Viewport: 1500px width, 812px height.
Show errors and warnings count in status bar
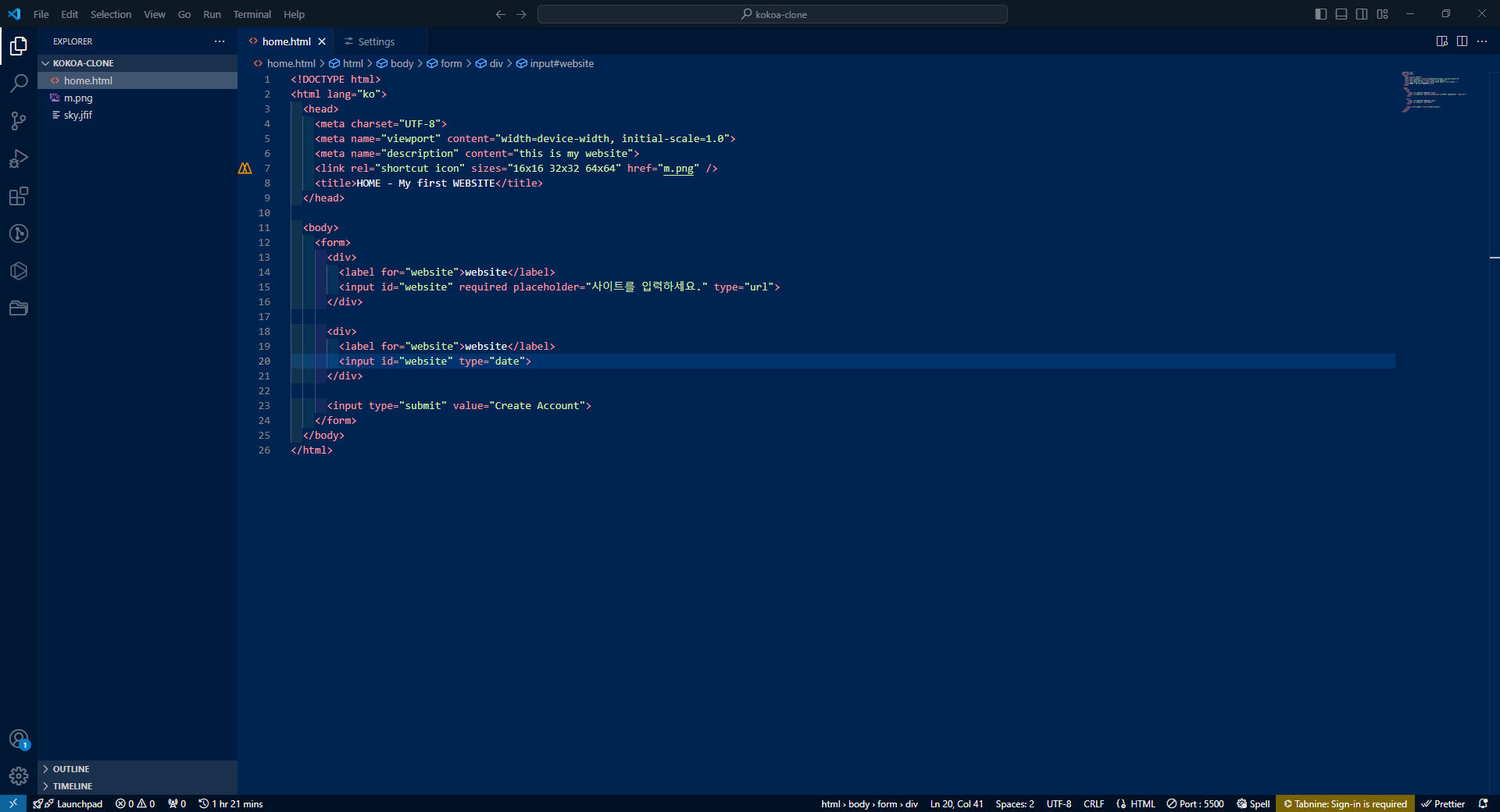(x=134, y=803)
